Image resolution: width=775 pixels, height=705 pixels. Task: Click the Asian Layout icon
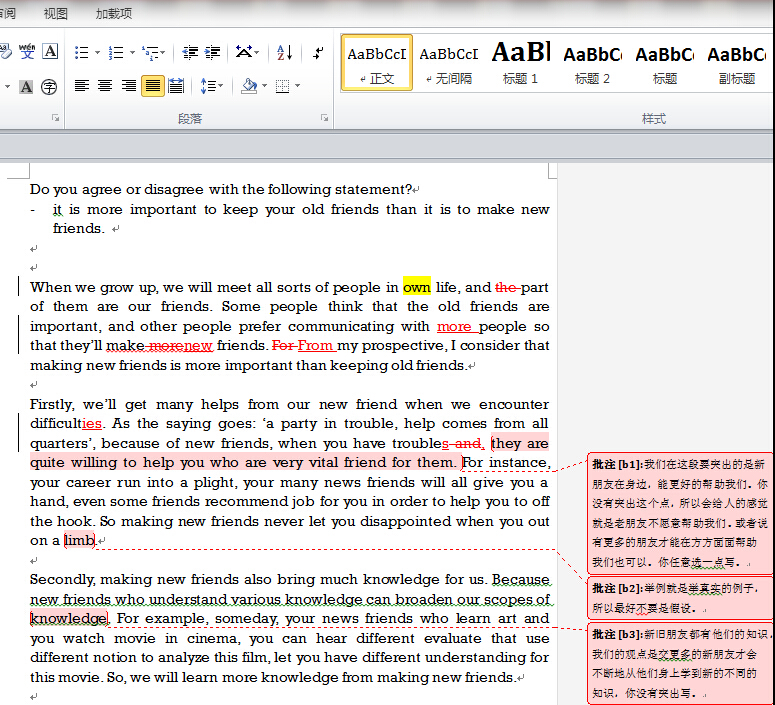click(244, 51)
